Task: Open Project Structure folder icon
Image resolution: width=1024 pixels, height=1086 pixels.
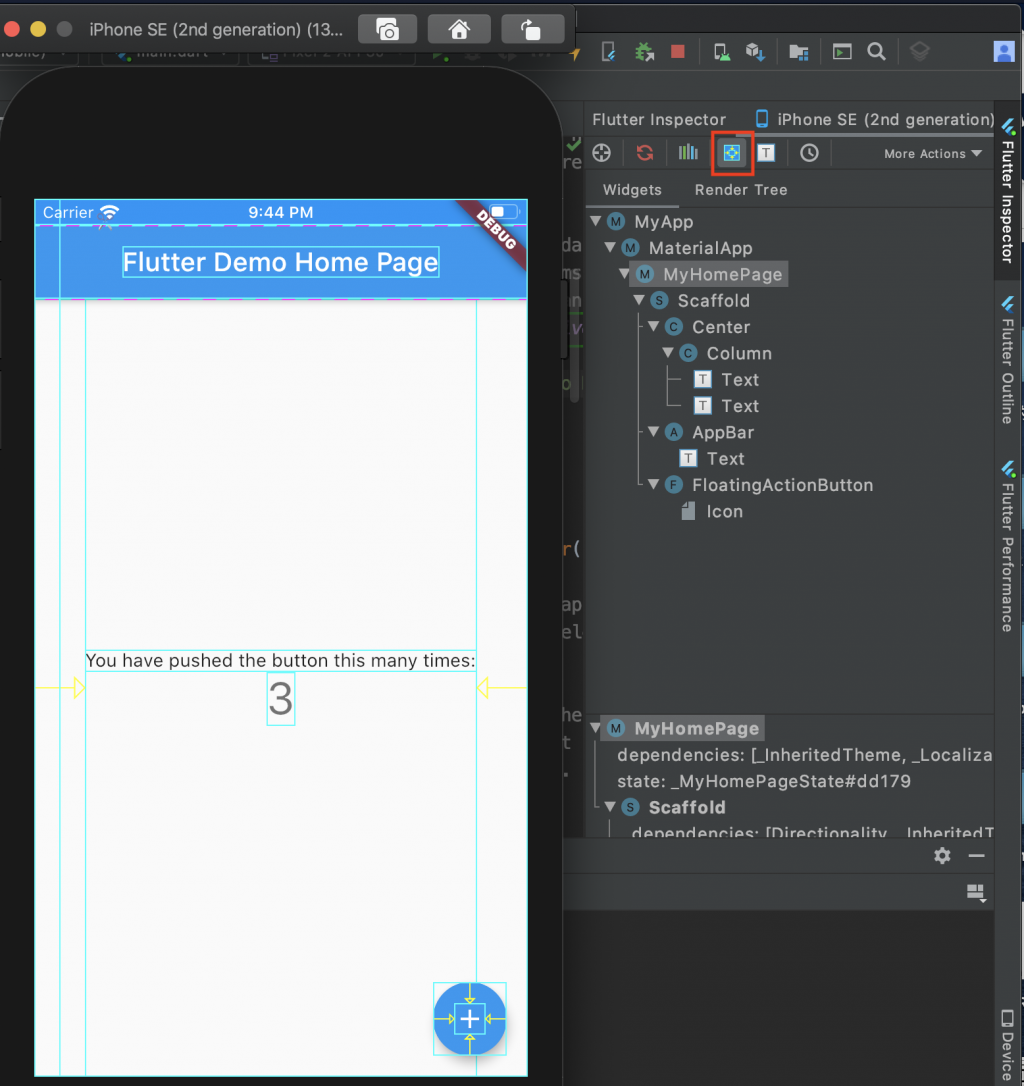Action: point(798,52)
